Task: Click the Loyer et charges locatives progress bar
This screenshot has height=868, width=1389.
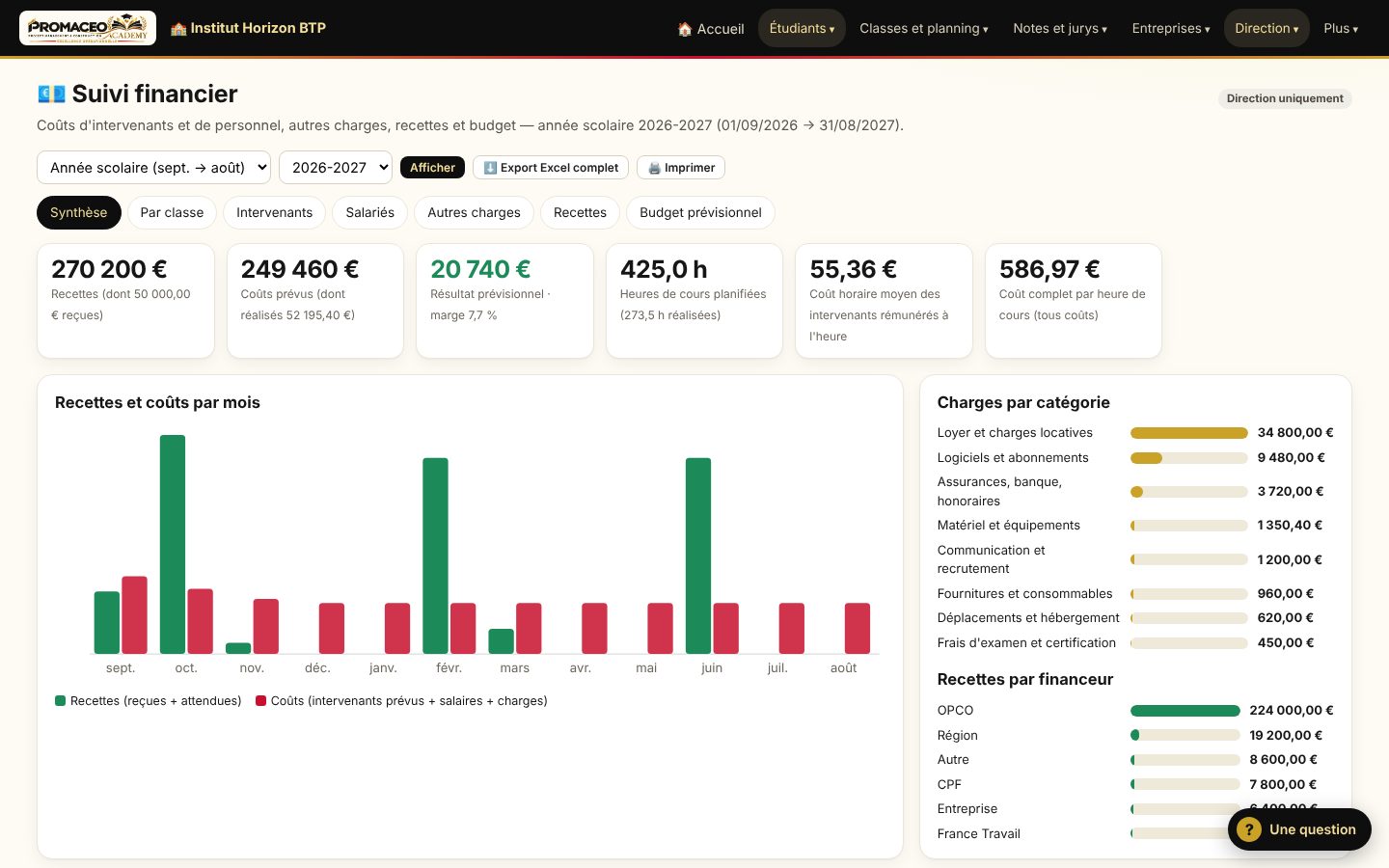Action: point(1188,433)
